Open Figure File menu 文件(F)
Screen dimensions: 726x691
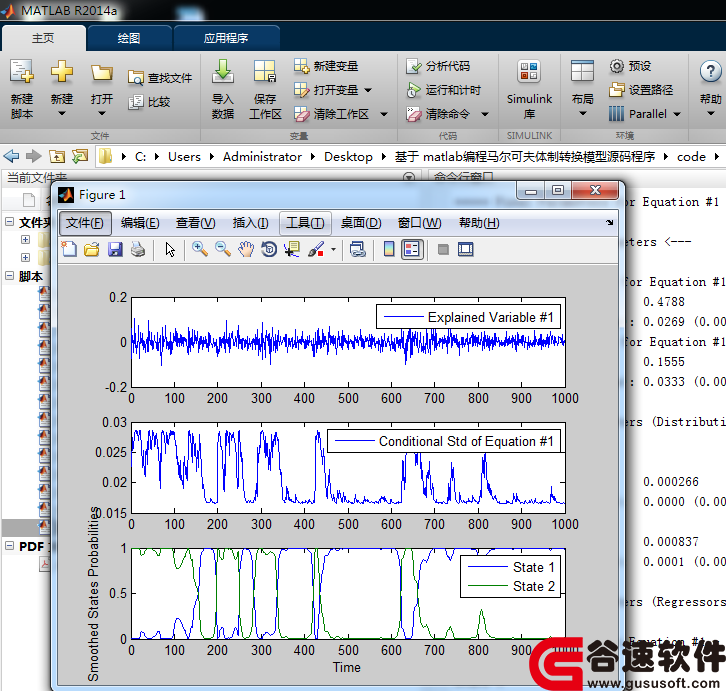[x=85, y=223]
